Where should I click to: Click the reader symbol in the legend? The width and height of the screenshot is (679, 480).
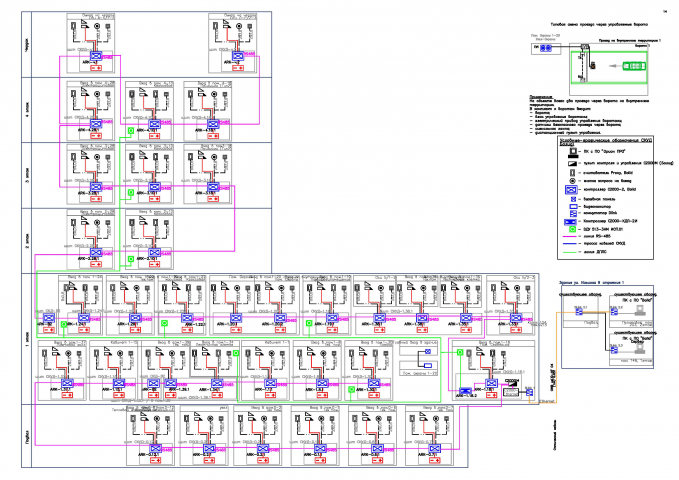click(x=572, y=172)
